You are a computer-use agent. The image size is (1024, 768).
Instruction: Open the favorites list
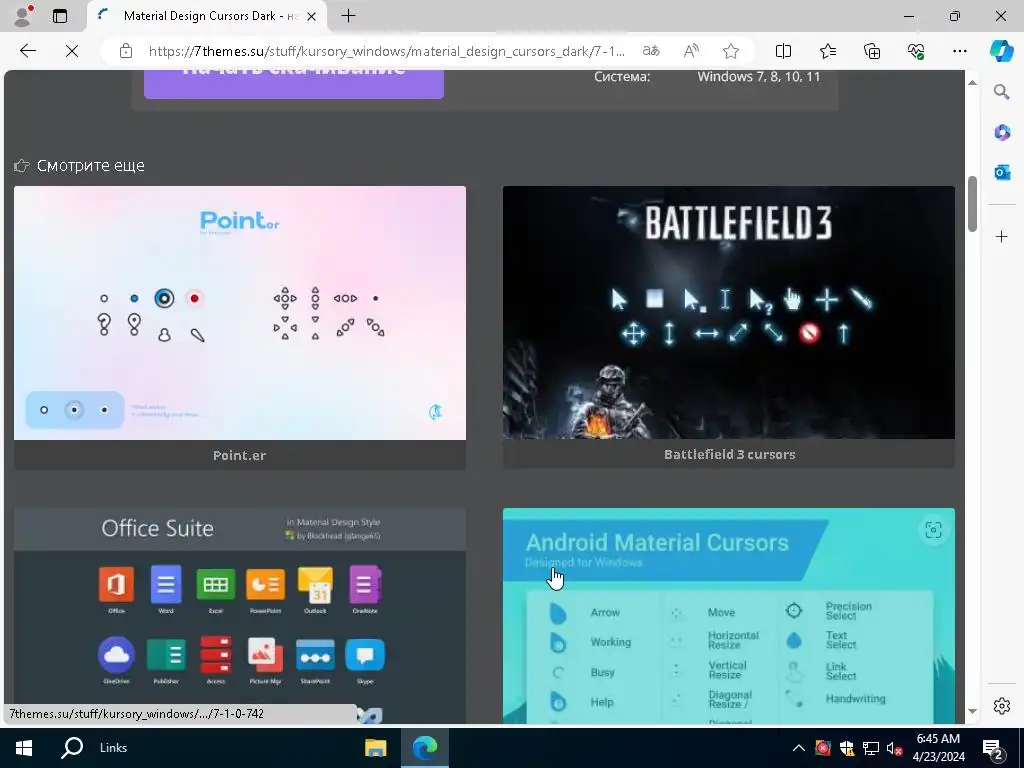point(827,51)
